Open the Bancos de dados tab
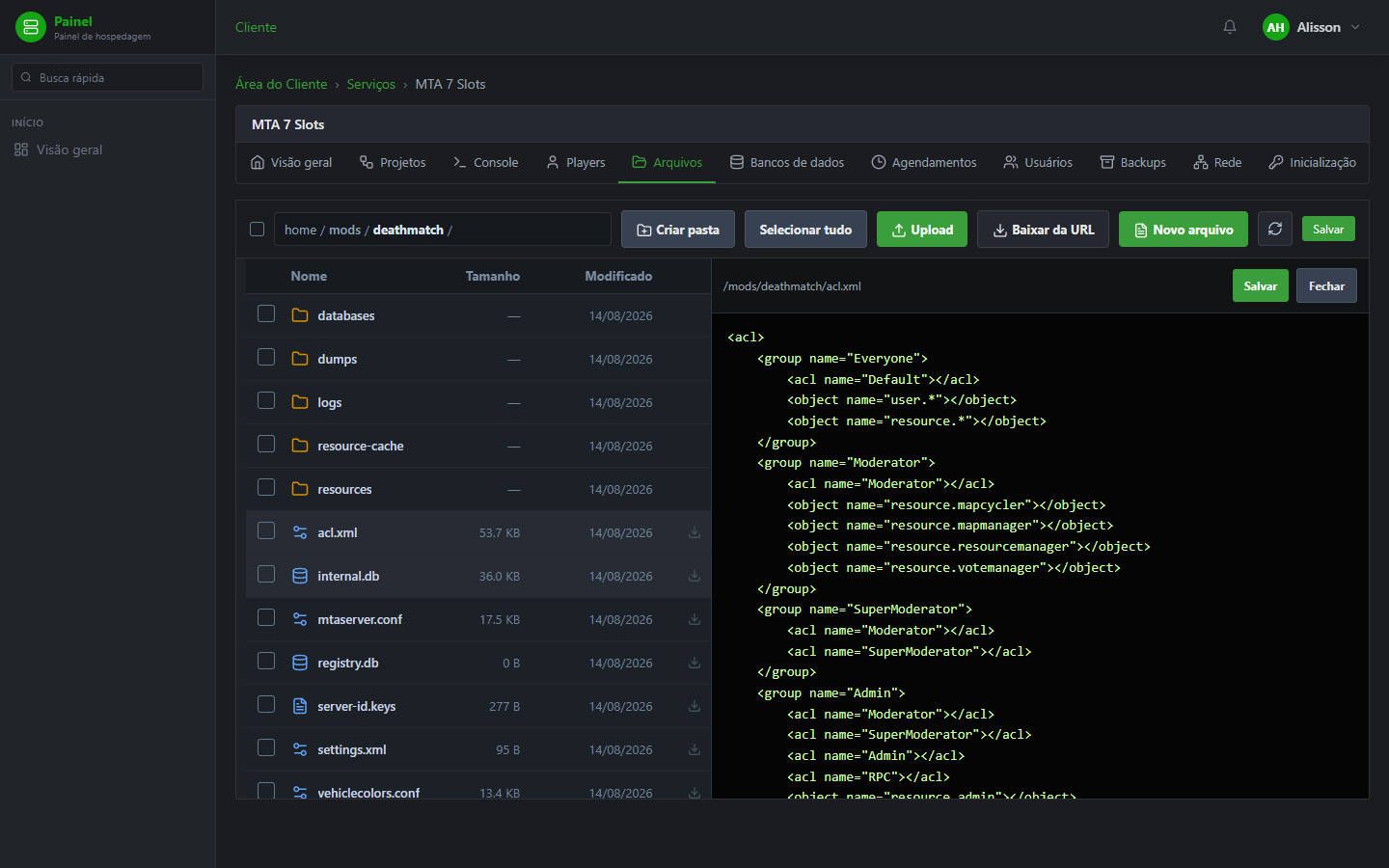 pos(787,162)
